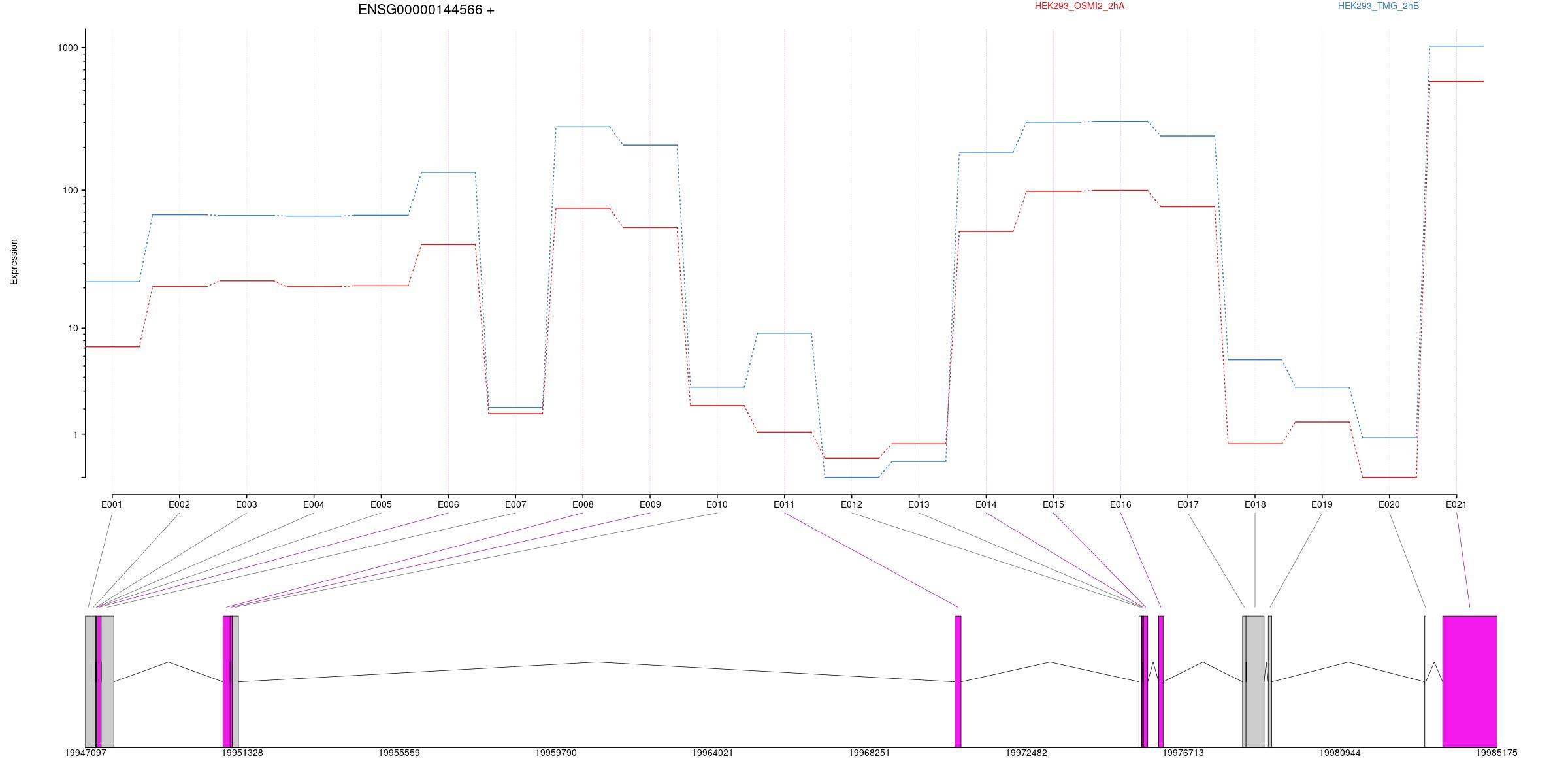Click genomic coordinate 19980944
The image size is (1568, 784).
[x=1340, y=753]
